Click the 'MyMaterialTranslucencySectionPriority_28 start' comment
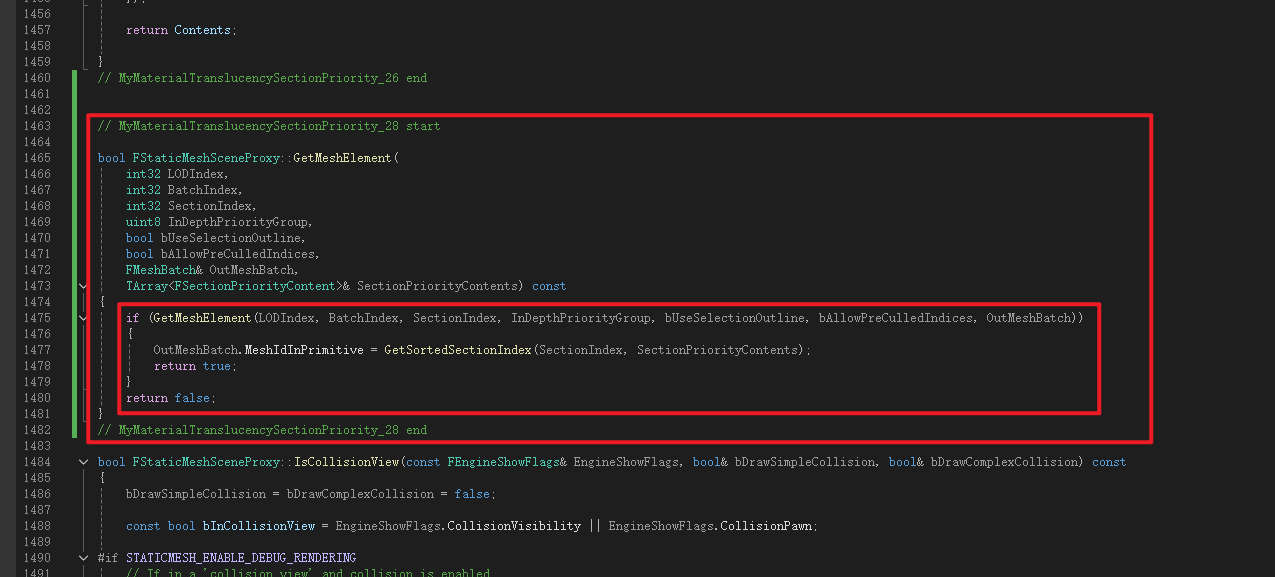This screenshot has height=577, width=1275. (268, 126)
